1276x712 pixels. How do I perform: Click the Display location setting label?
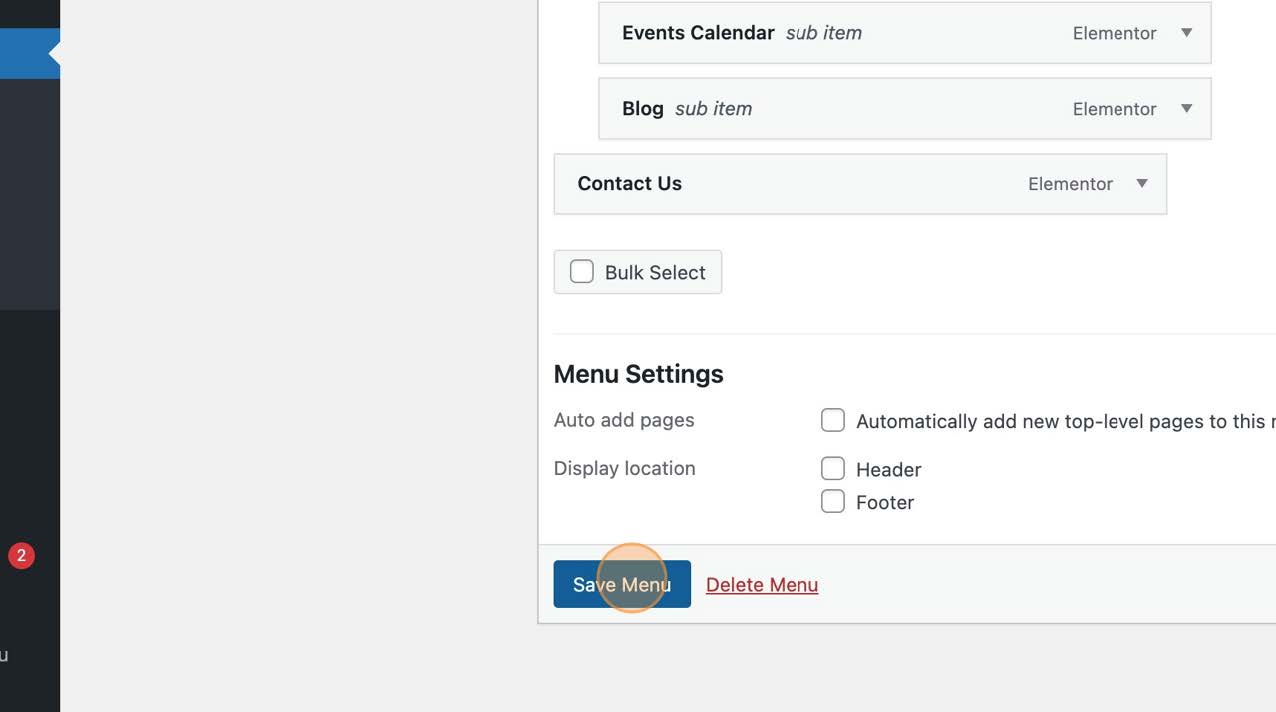[624, 468]
